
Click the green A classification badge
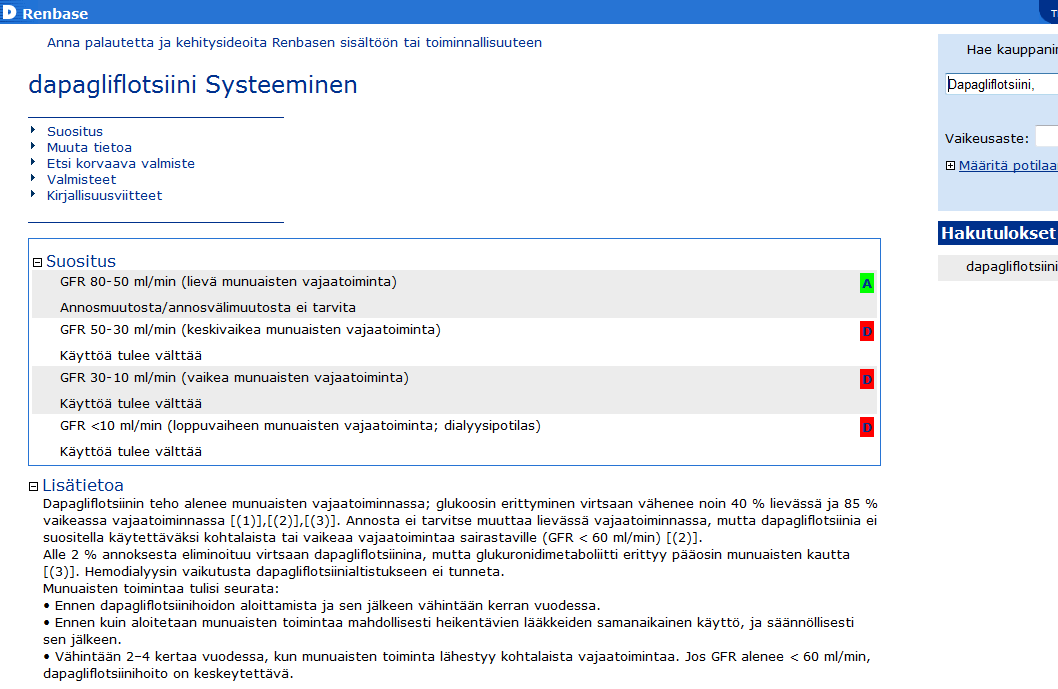pos(867,283)
